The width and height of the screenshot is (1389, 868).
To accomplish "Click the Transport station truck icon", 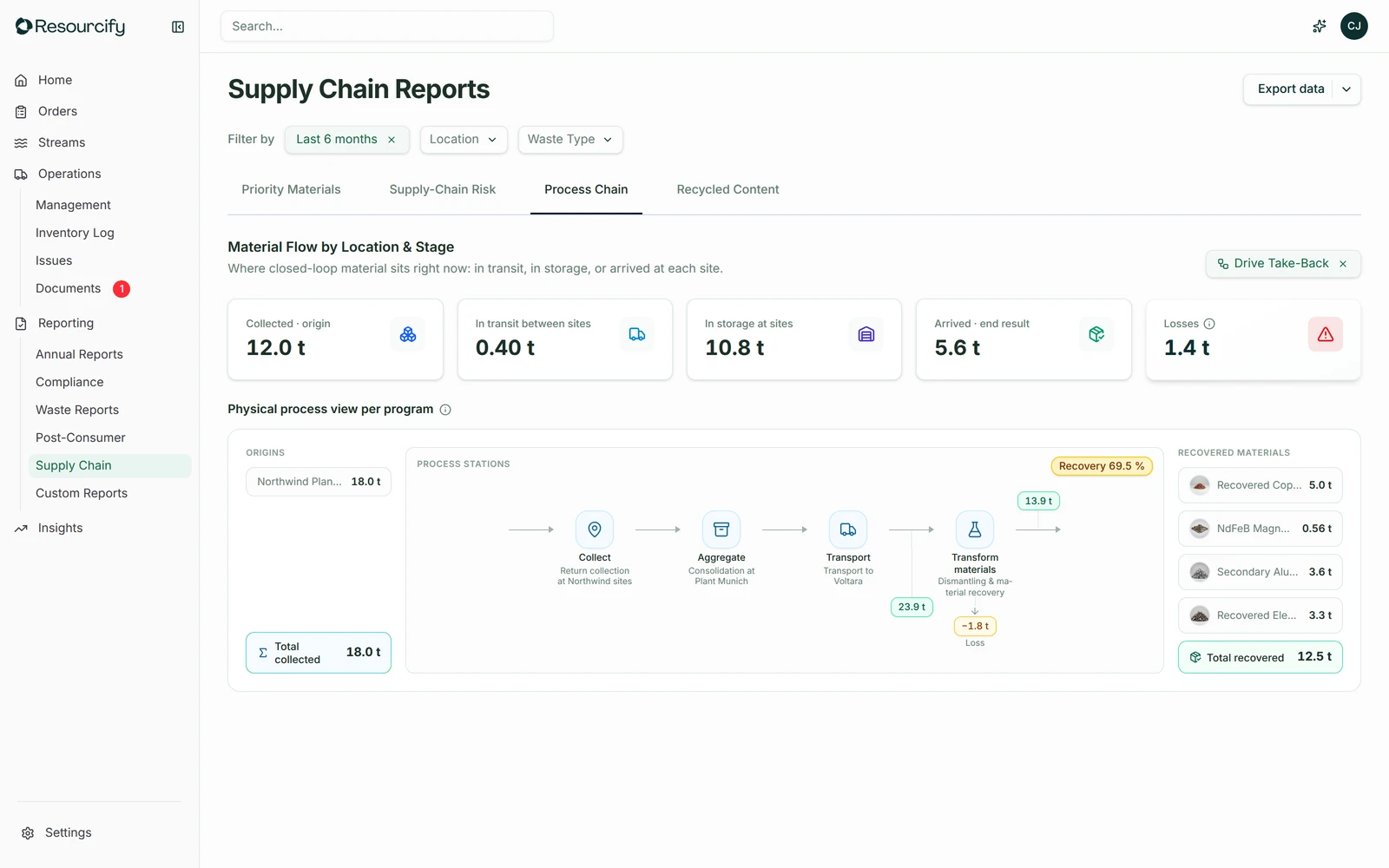I will (848, 529).
